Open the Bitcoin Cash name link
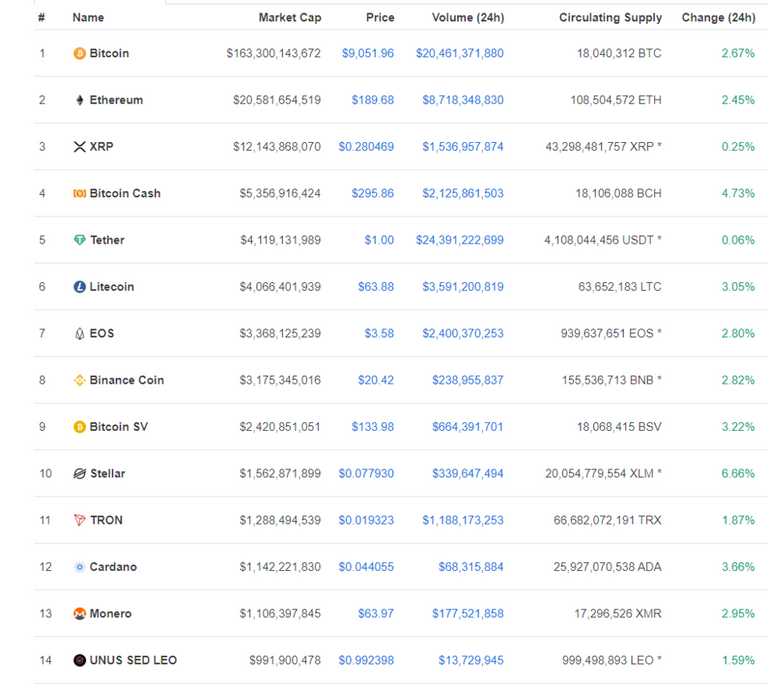The image size is (768, 685). point(125,193)
